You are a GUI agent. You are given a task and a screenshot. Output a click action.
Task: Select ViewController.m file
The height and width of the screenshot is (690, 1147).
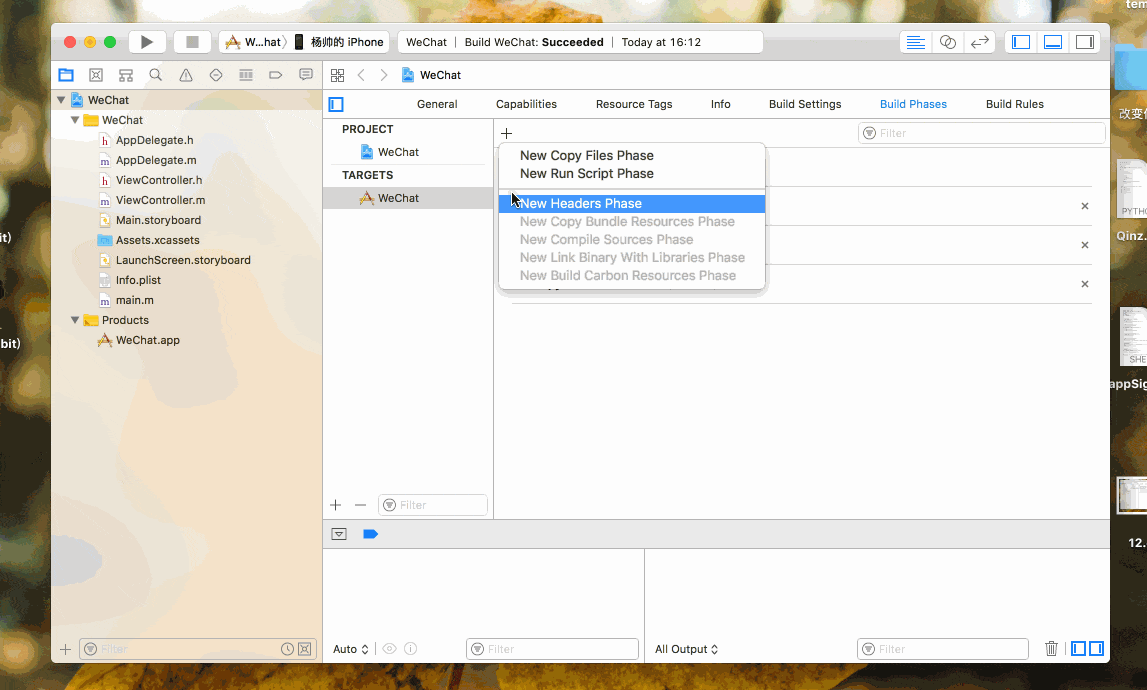(160, 200)
